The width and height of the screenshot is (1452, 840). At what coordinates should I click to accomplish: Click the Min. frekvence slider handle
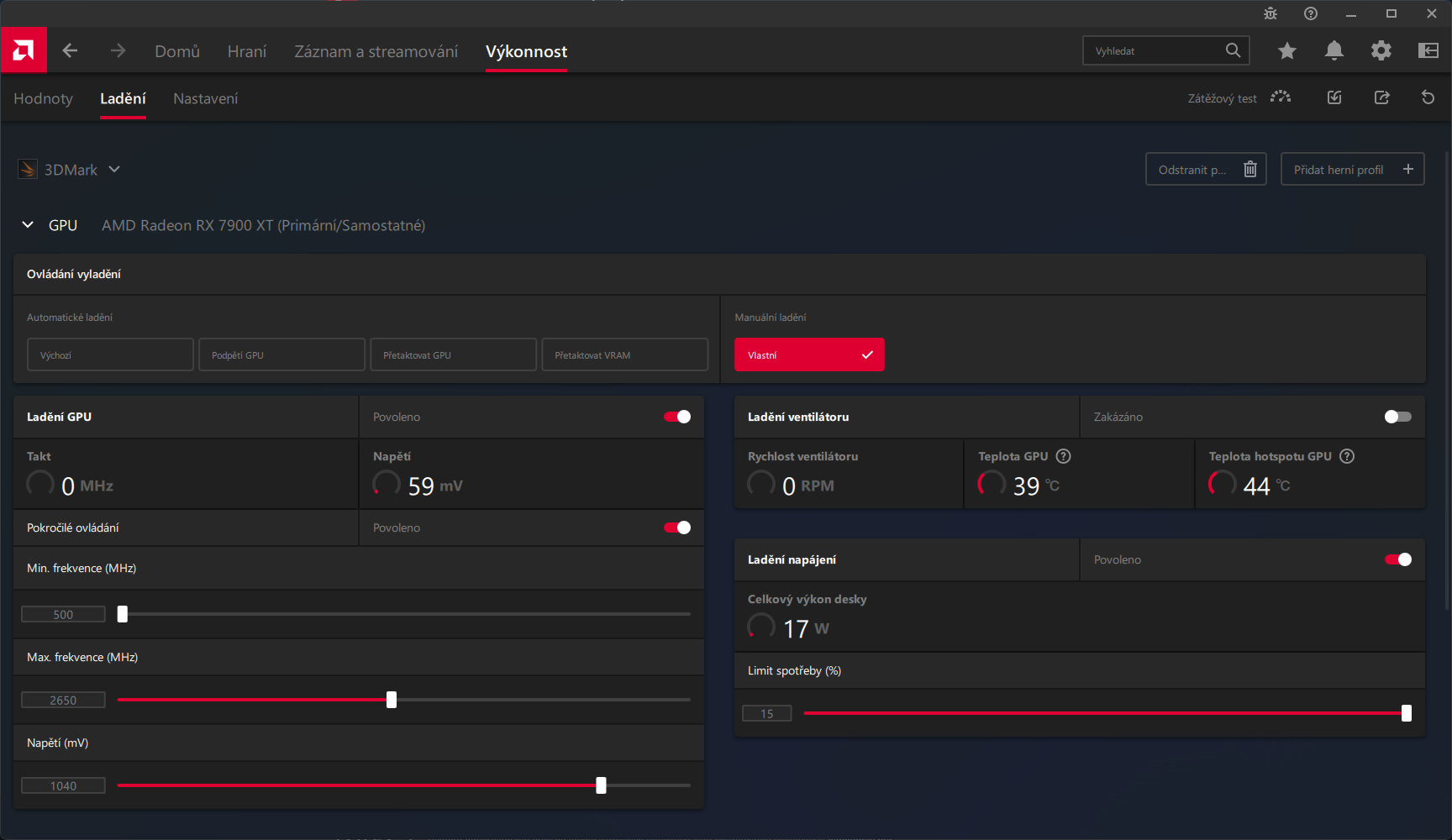(123, 614)
